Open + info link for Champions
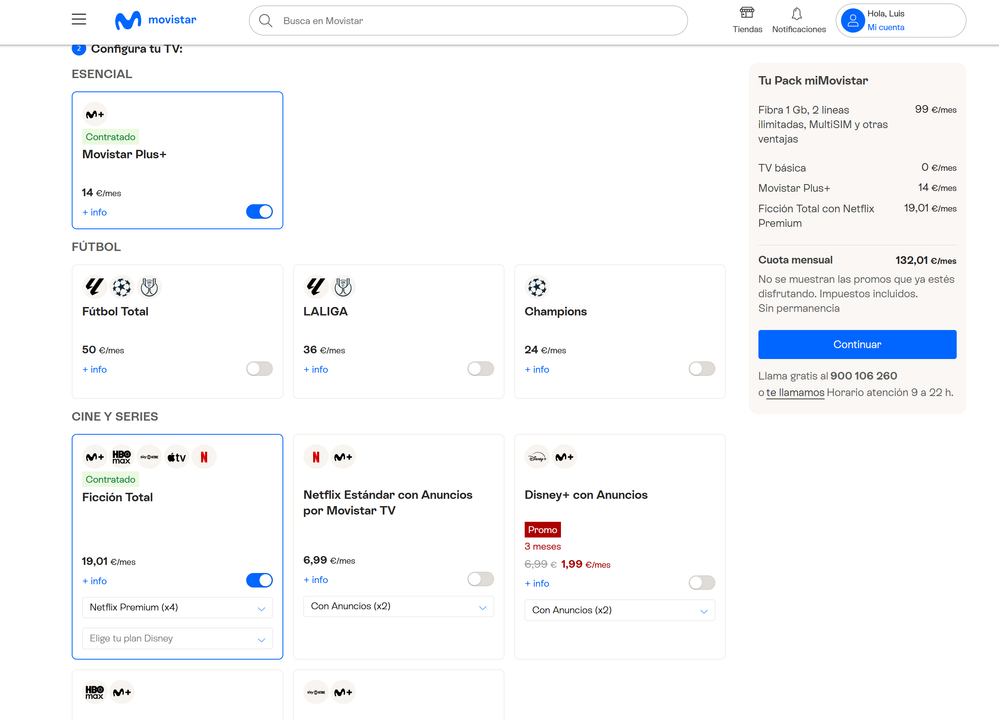This screenshot has width=999, height=720. point(537,370)
